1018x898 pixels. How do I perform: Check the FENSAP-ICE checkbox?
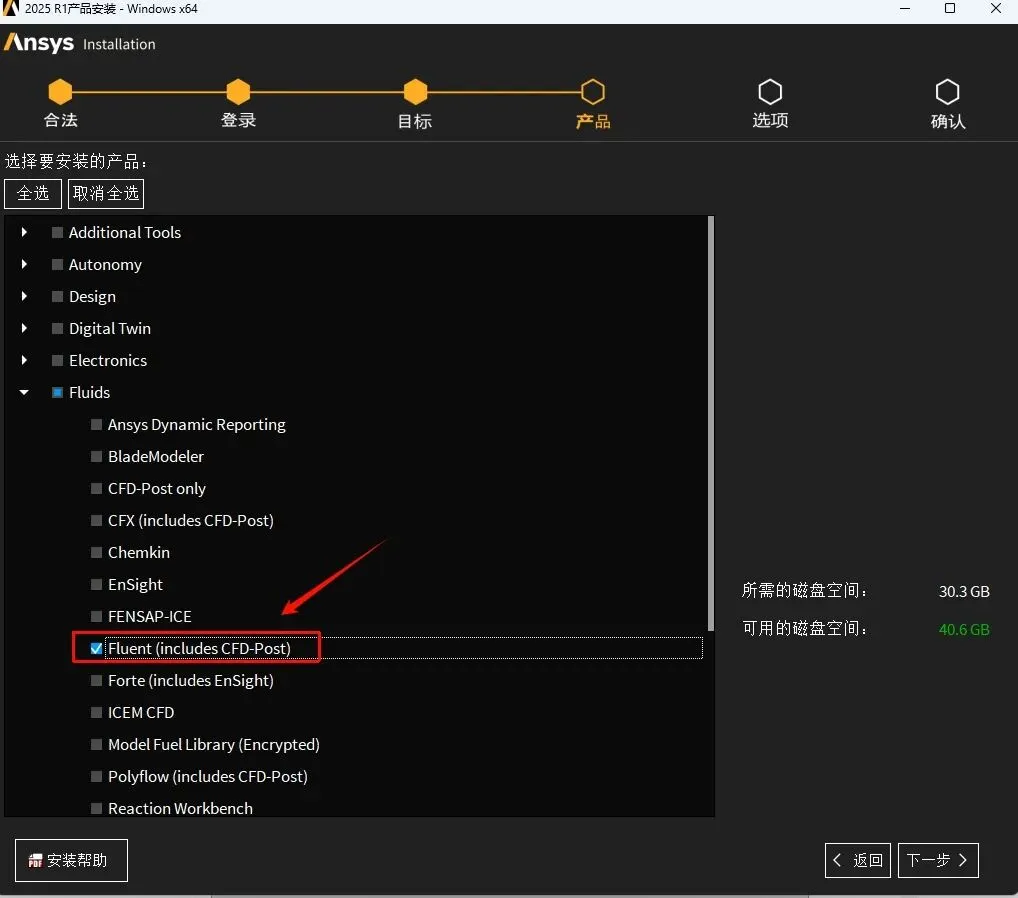coord(96,616)
